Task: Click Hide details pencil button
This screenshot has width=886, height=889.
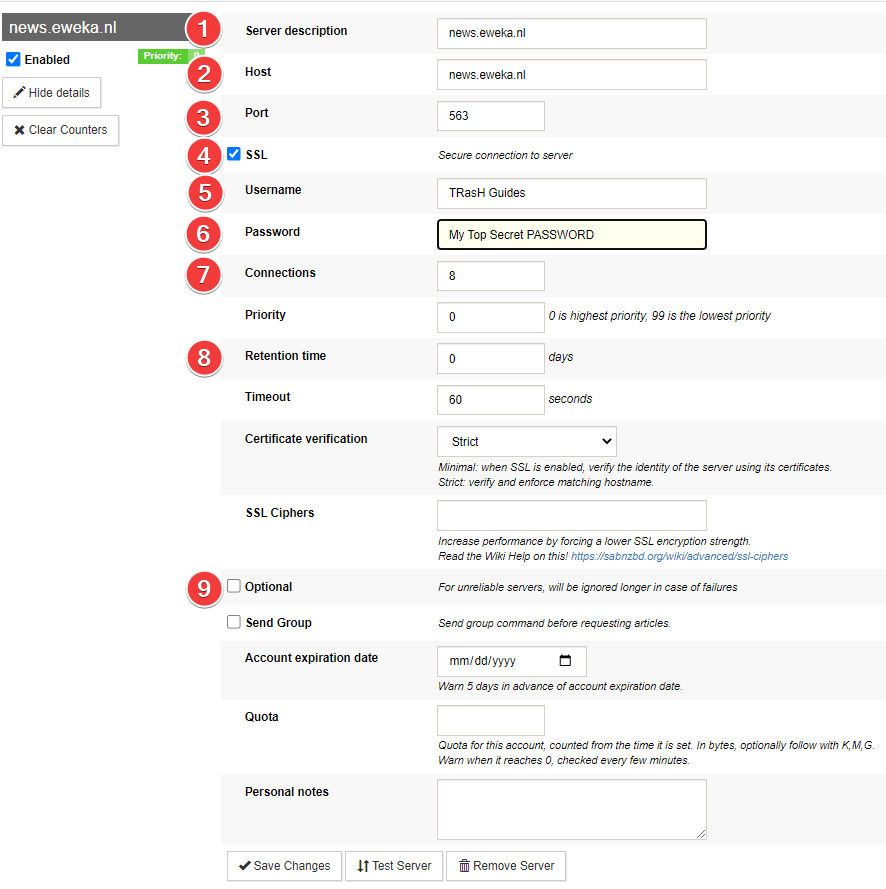Action: pos(52,93)
